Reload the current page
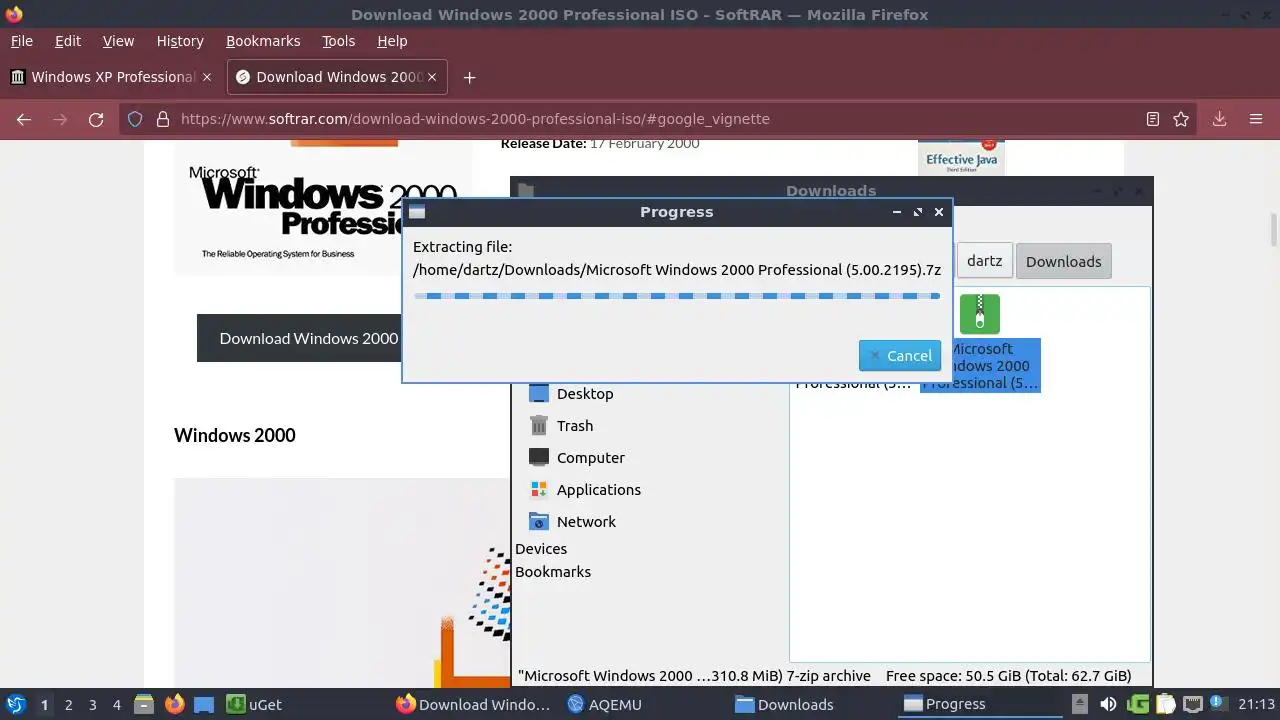The height and width of the screenshot is (720, 1280). pos(96,119)
